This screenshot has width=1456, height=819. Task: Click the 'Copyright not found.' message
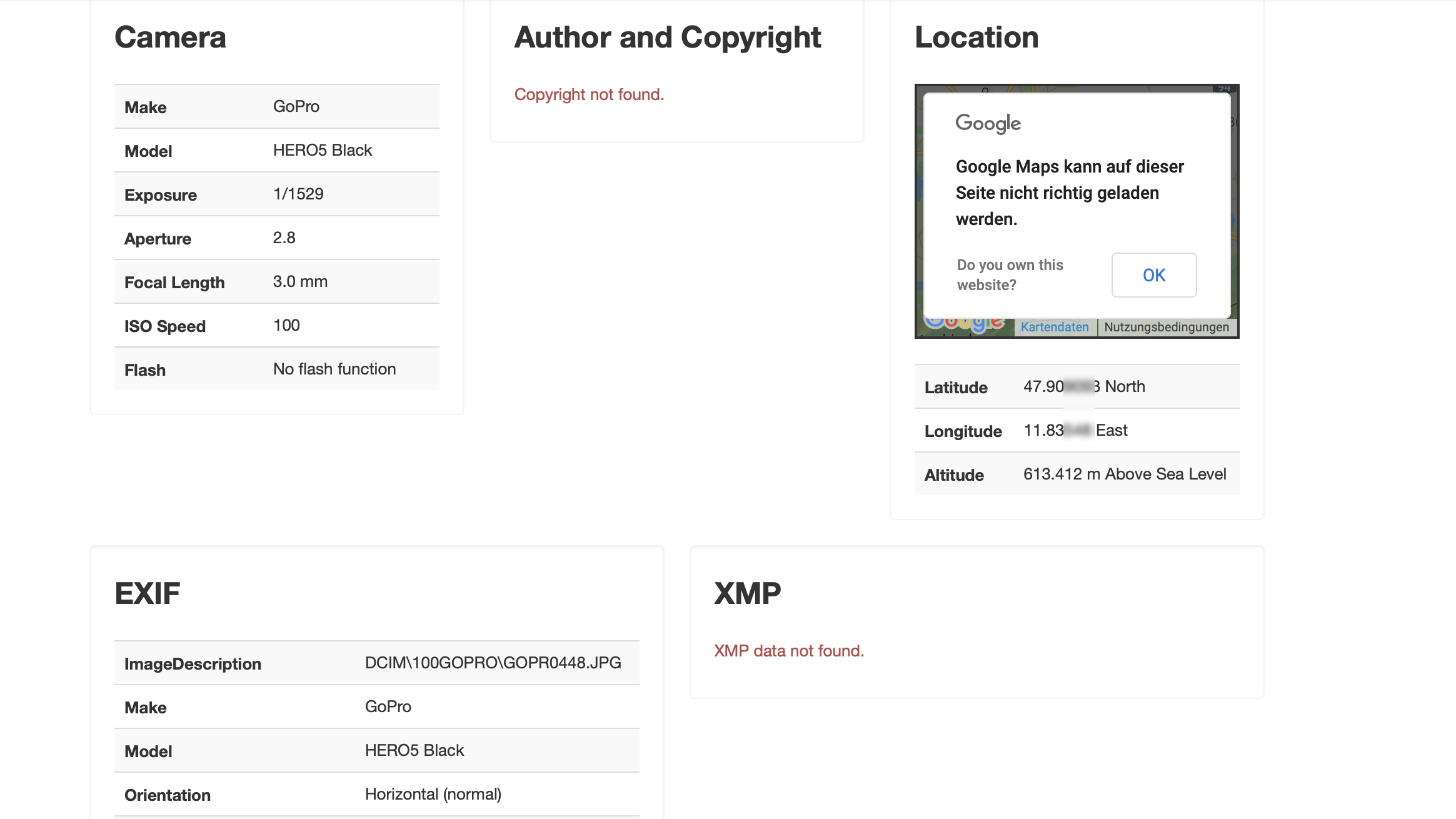pos(589,94)
